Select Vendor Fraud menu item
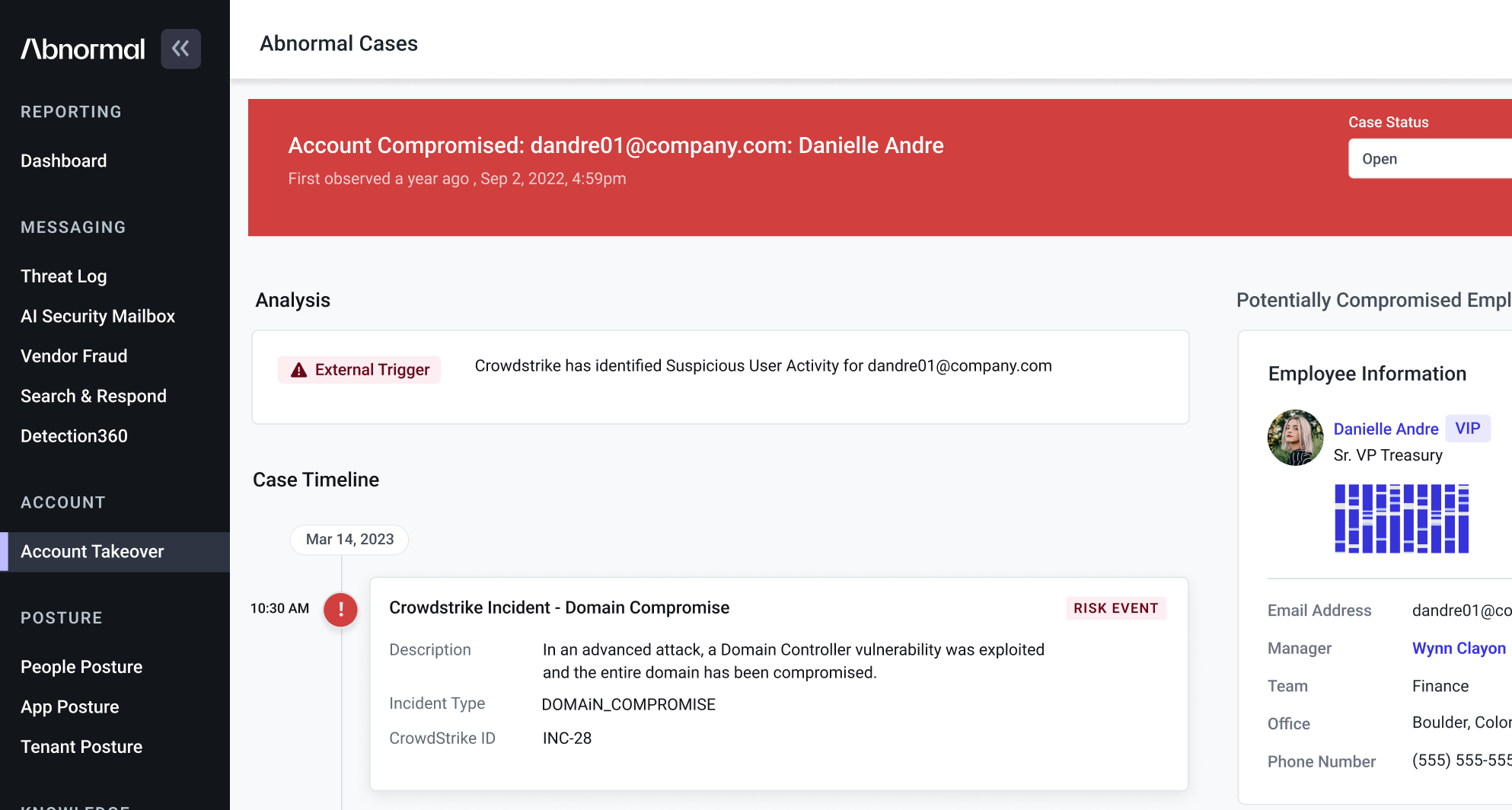Screen dimensions: 1512x810 point(74,356)
